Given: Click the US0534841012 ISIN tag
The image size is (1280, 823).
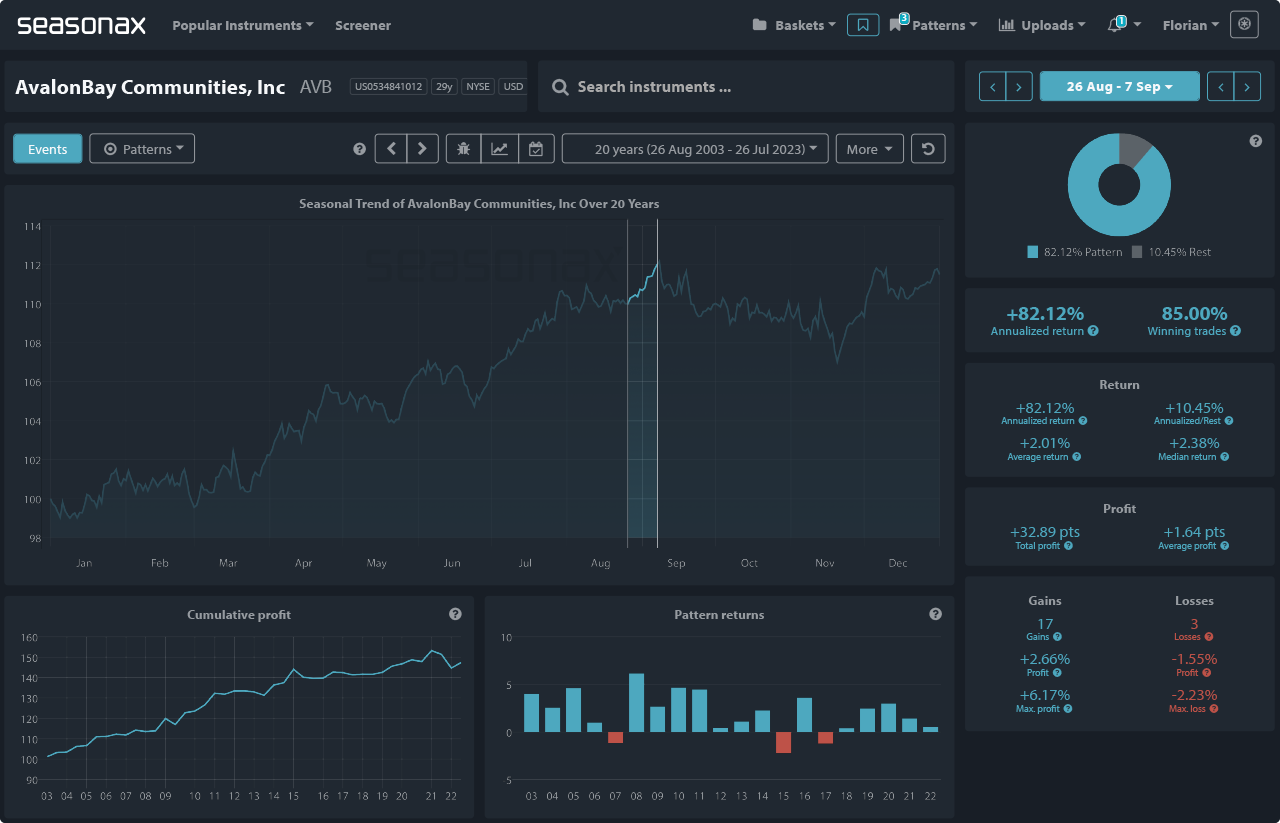Looking at the screenshot, I should coord(388,87).
